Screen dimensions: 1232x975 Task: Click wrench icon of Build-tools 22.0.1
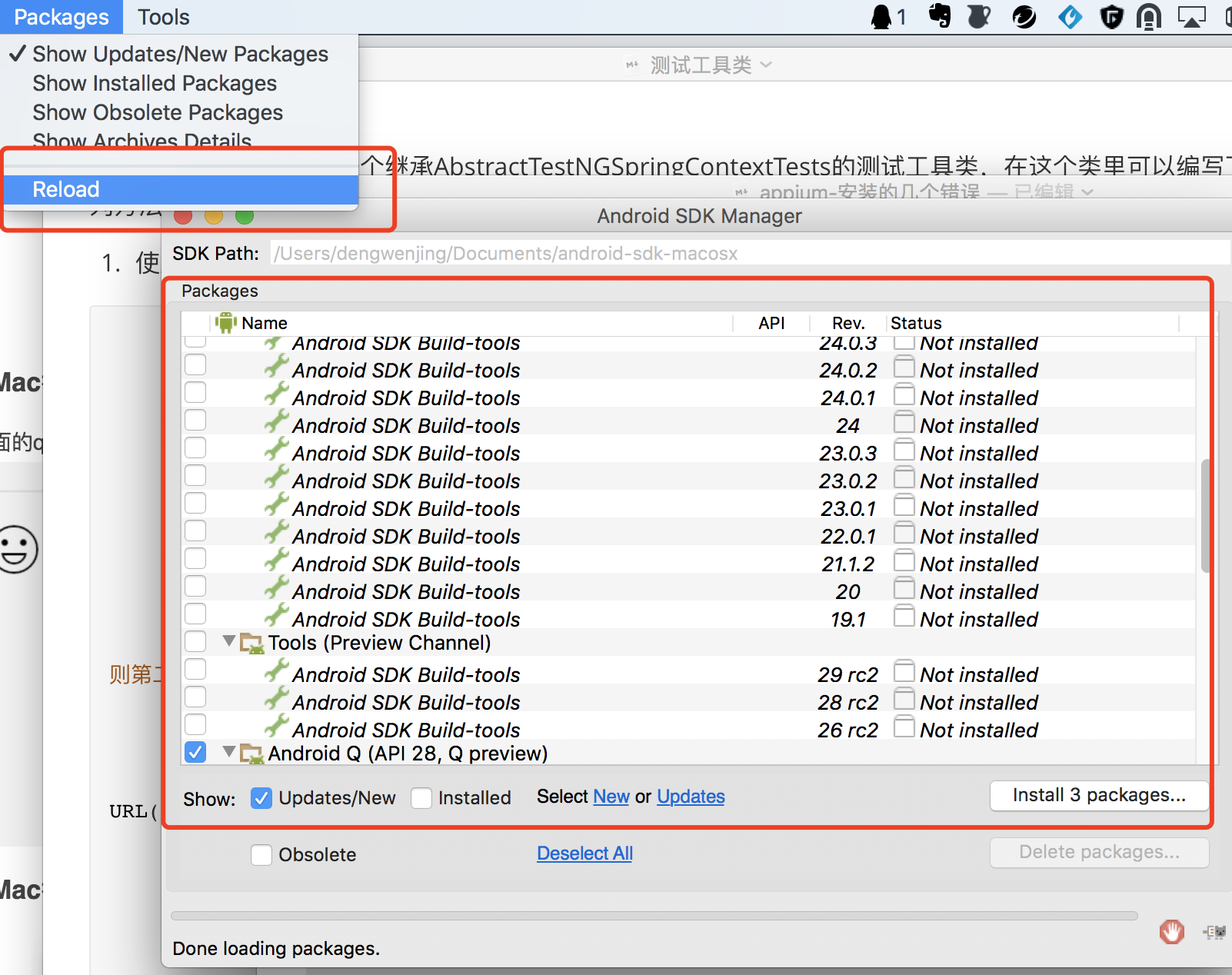click(x=276, y=534)
